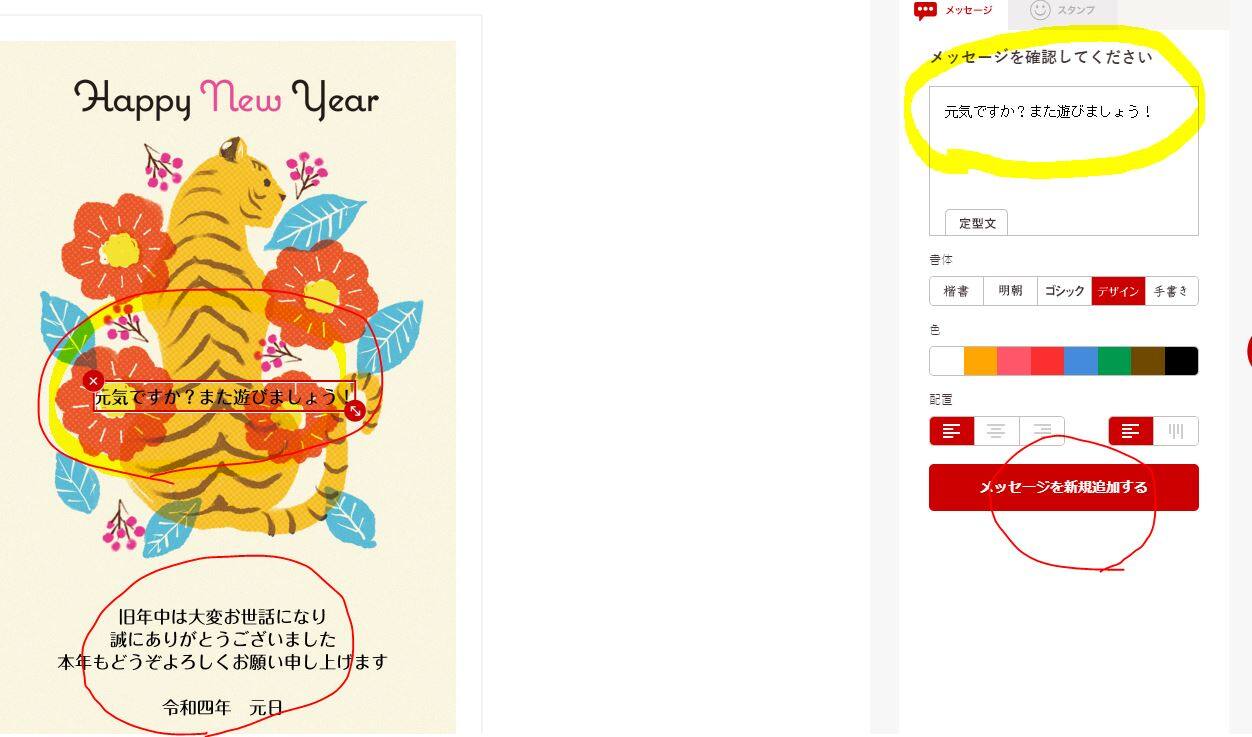The height and width of the screenshot is (737, 1252).
Task: Select the 明朝 font style
Action: tap(1010, 291)
